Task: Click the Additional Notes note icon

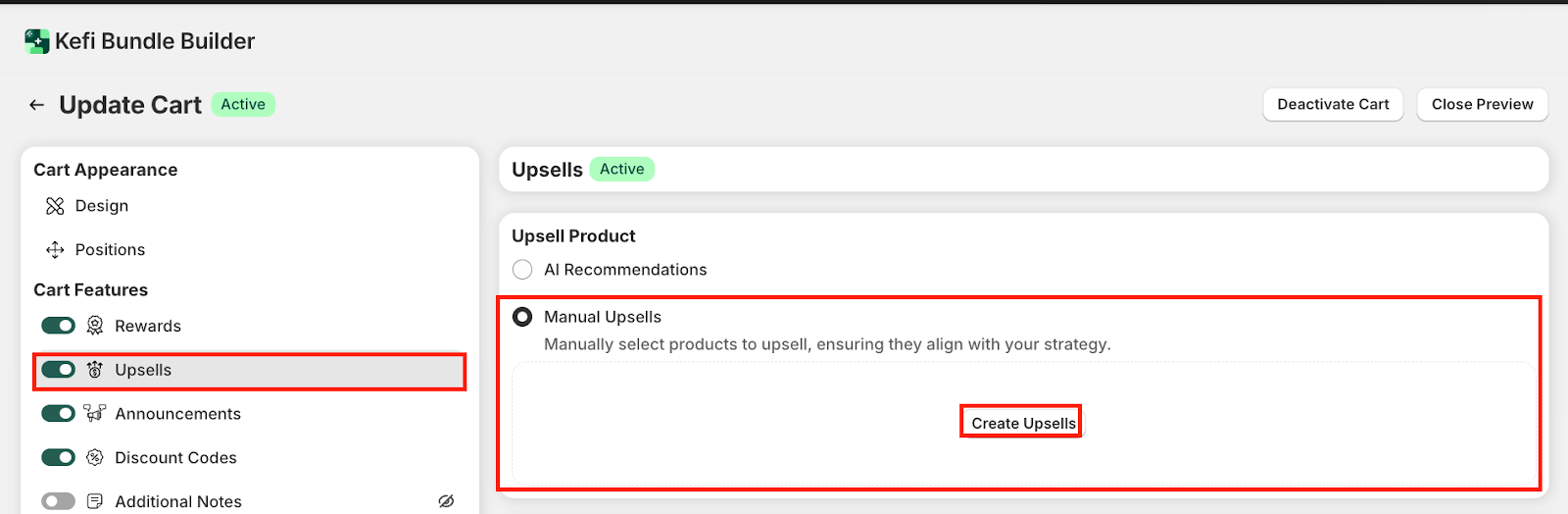Action: [95, 501]
